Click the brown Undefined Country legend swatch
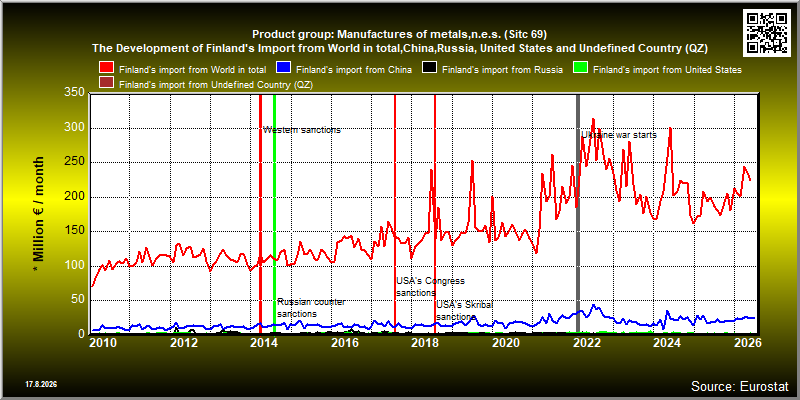800x400 pixels. [x=107, y=84]
